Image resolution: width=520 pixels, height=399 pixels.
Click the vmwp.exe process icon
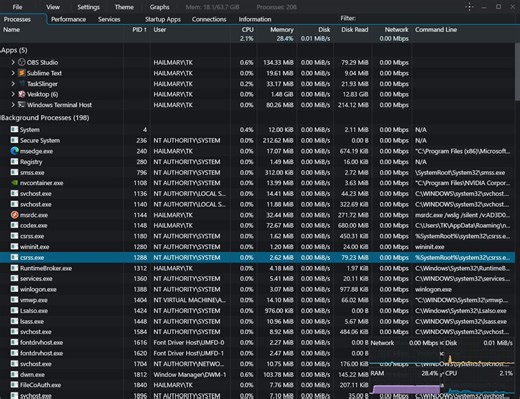pyautogui.click(x=14, y=300)
